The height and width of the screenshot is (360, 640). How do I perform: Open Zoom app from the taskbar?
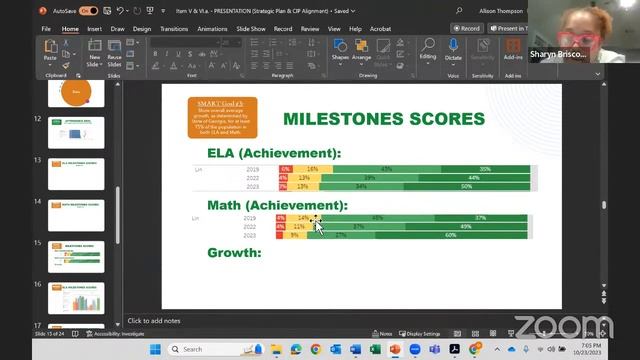[415, 349]
